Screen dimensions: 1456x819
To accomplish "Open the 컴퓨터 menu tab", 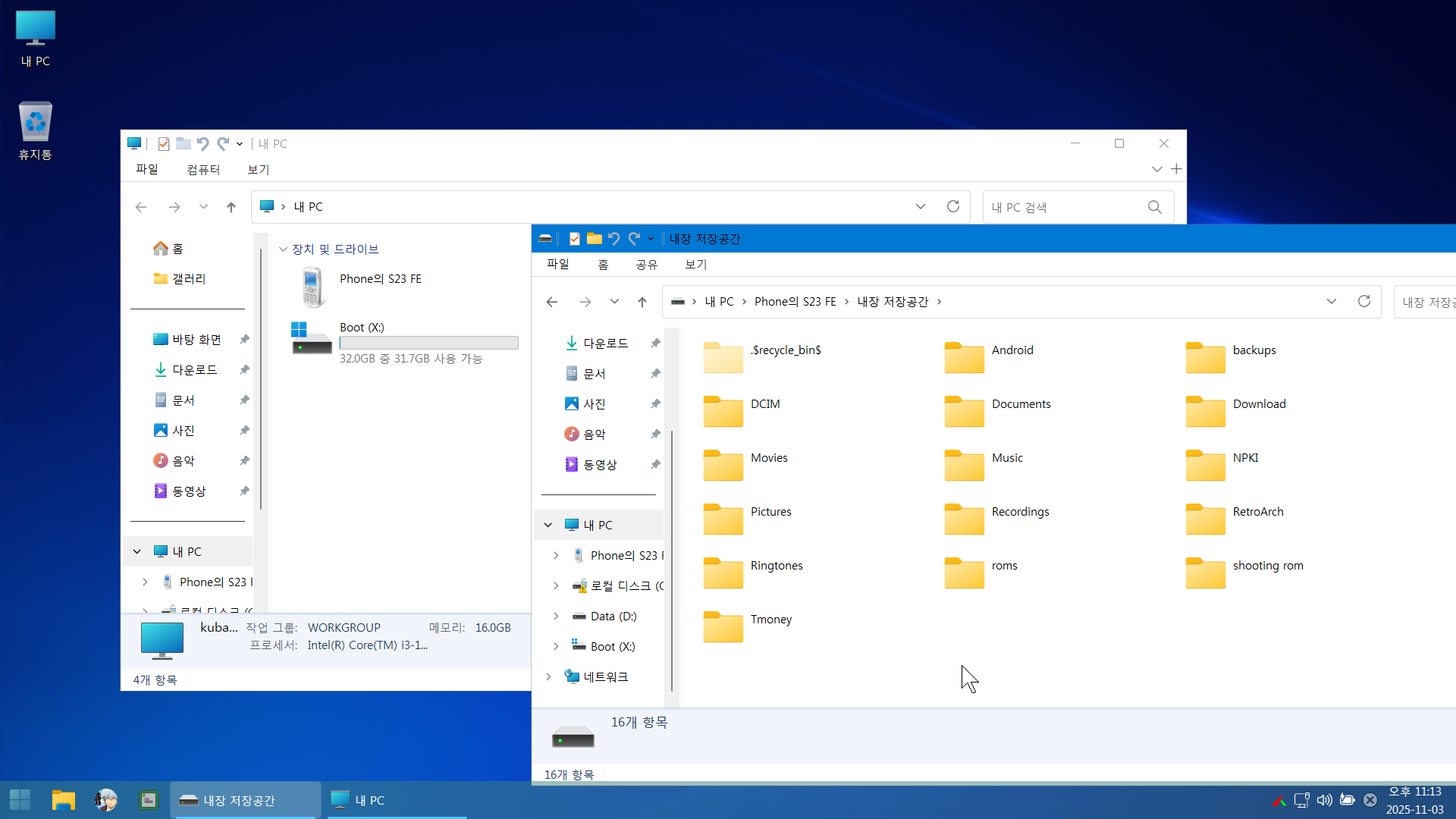I will [203, 169].
